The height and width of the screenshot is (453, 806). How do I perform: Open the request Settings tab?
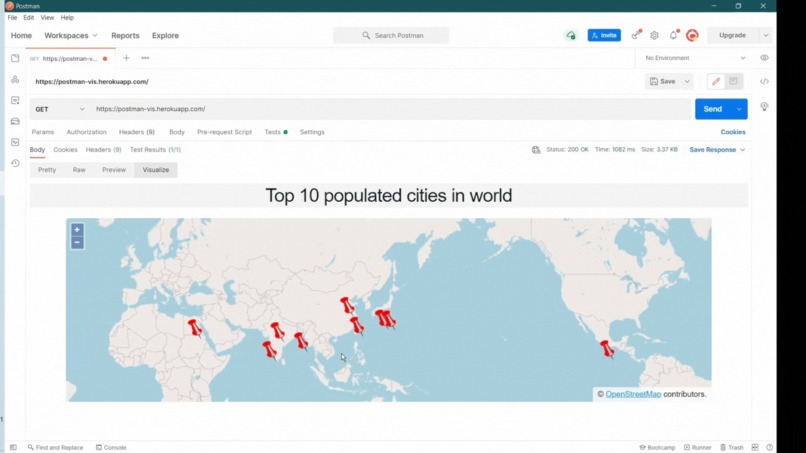(312, 132)
